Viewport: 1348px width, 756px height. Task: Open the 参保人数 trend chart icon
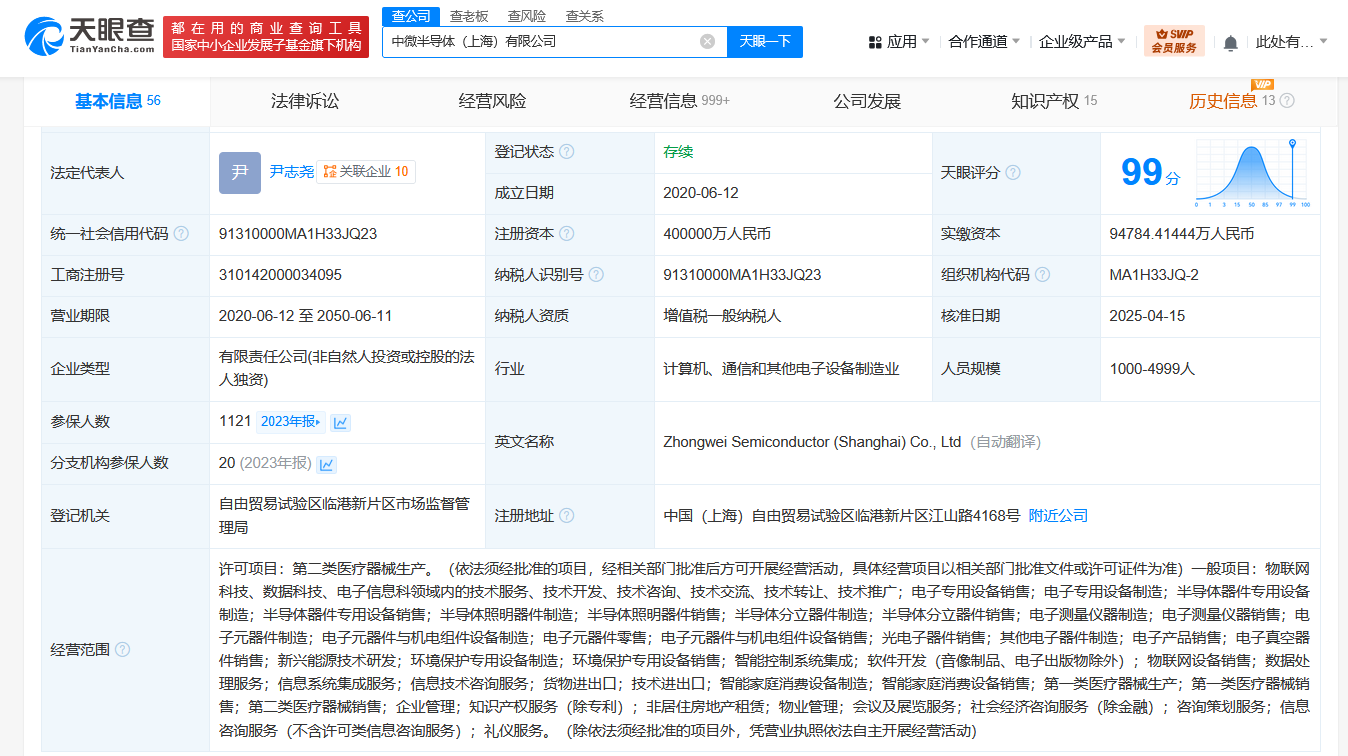(341, 422)
